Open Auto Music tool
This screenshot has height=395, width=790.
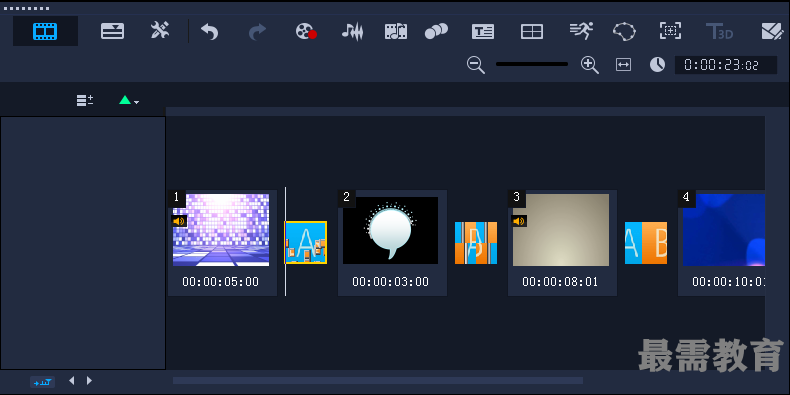coord(396,32)
